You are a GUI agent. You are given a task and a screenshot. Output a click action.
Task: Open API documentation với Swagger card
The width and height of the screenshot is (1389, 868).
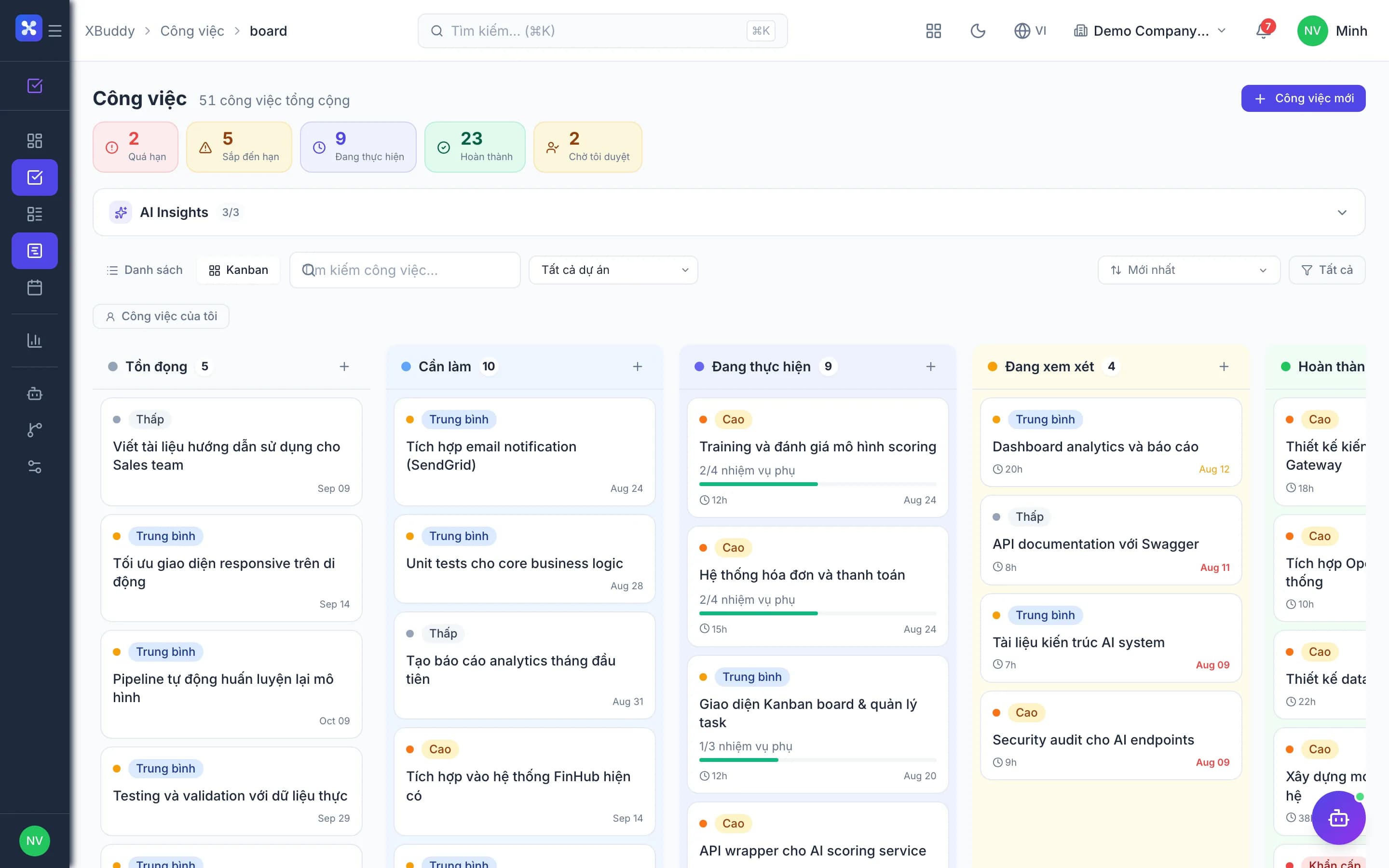(1111, 540)
